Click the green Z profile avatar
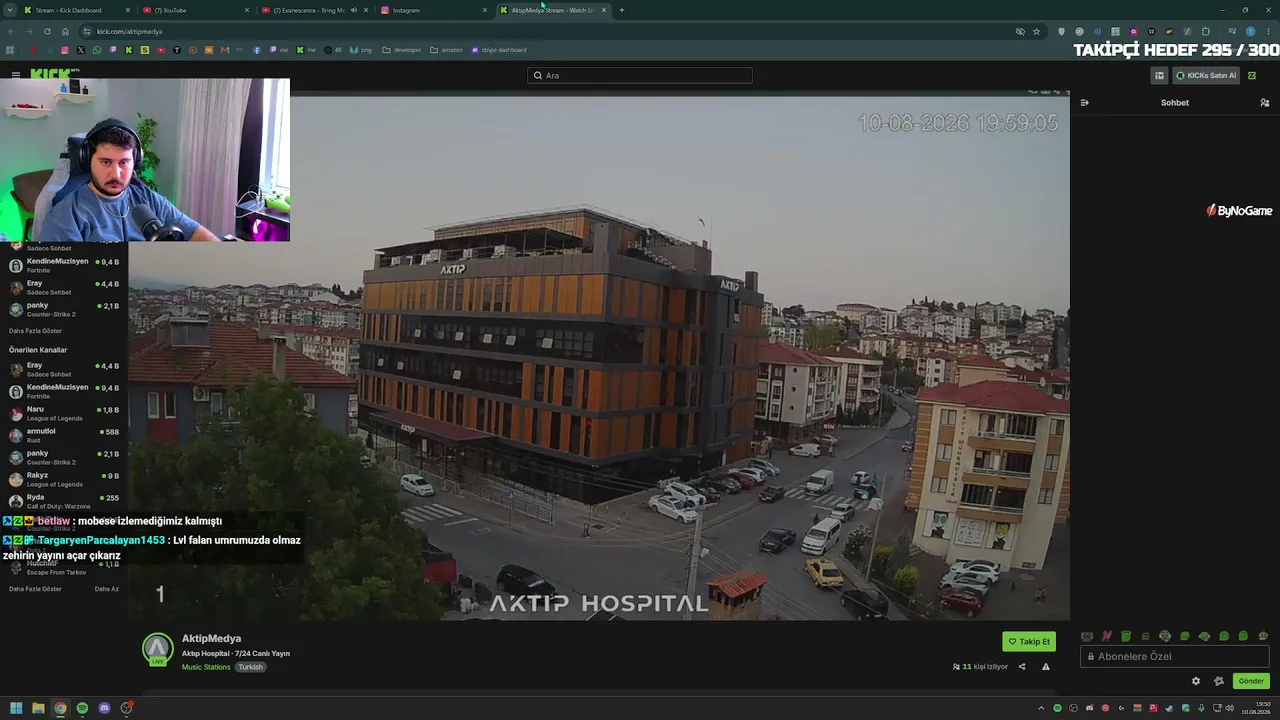This screenshot has height=720, width=1280. [1252, 75]
